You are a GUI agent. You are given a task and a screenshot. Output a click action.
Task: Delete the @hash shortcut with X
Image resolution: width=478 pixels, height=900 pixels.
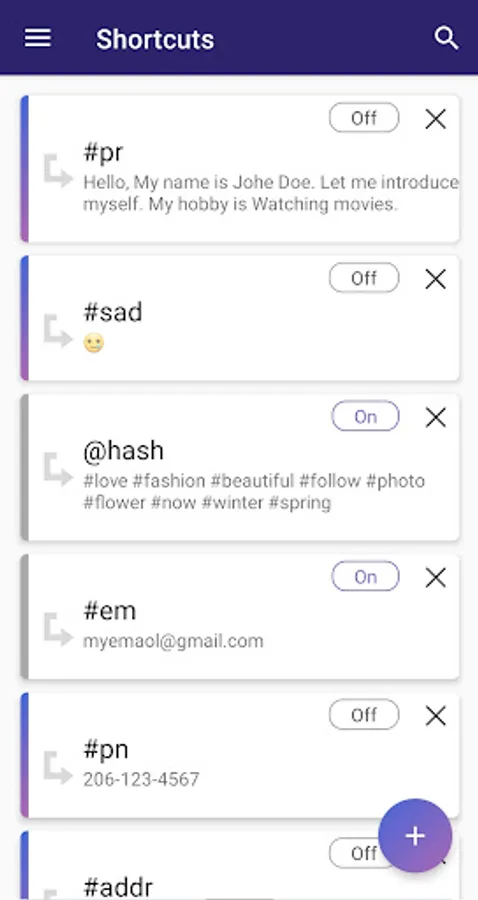coord(436,417)
